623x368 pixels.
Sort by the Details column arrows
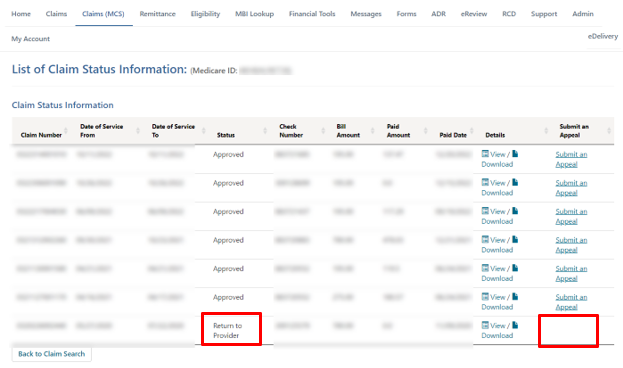pos(546,131)
